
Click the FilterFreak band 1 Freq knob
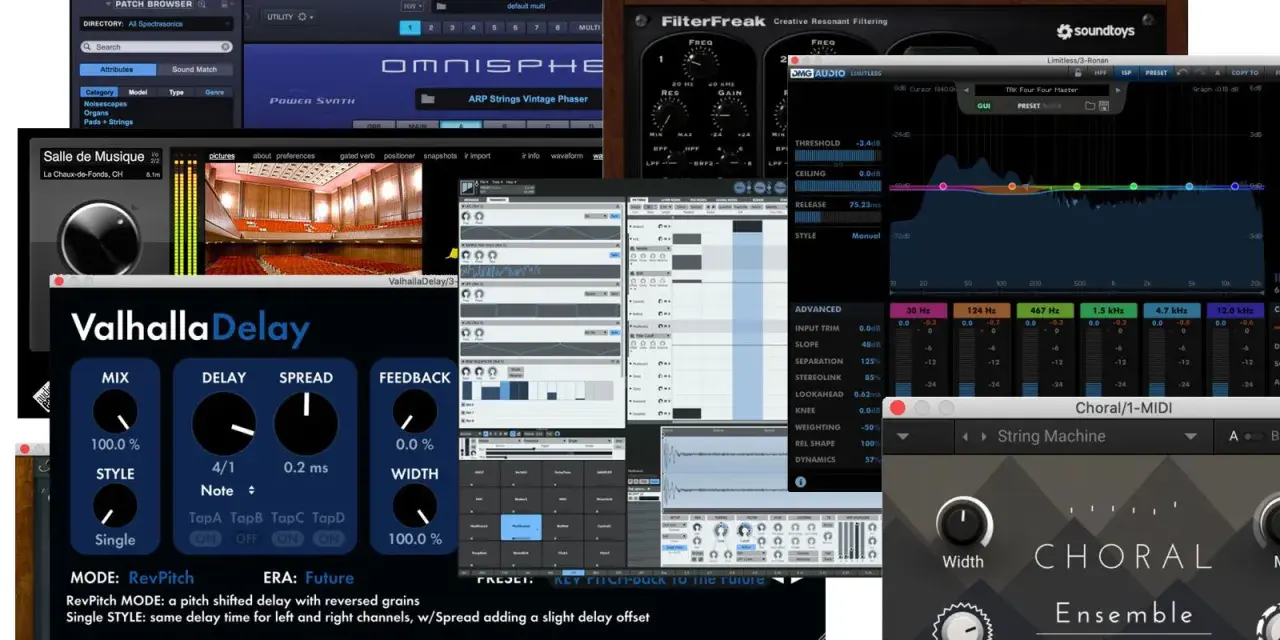point(701,66)
